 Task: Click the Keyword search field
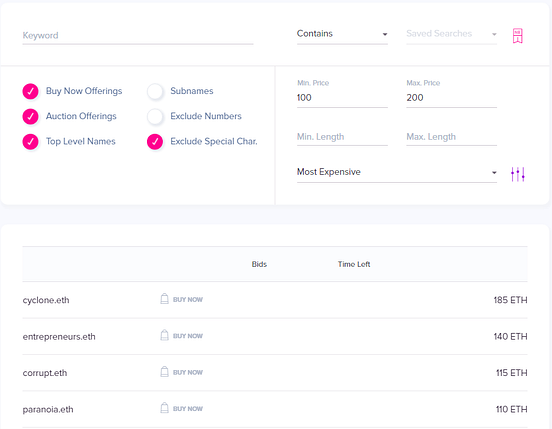pyautogui.click(x=138, y=36)
